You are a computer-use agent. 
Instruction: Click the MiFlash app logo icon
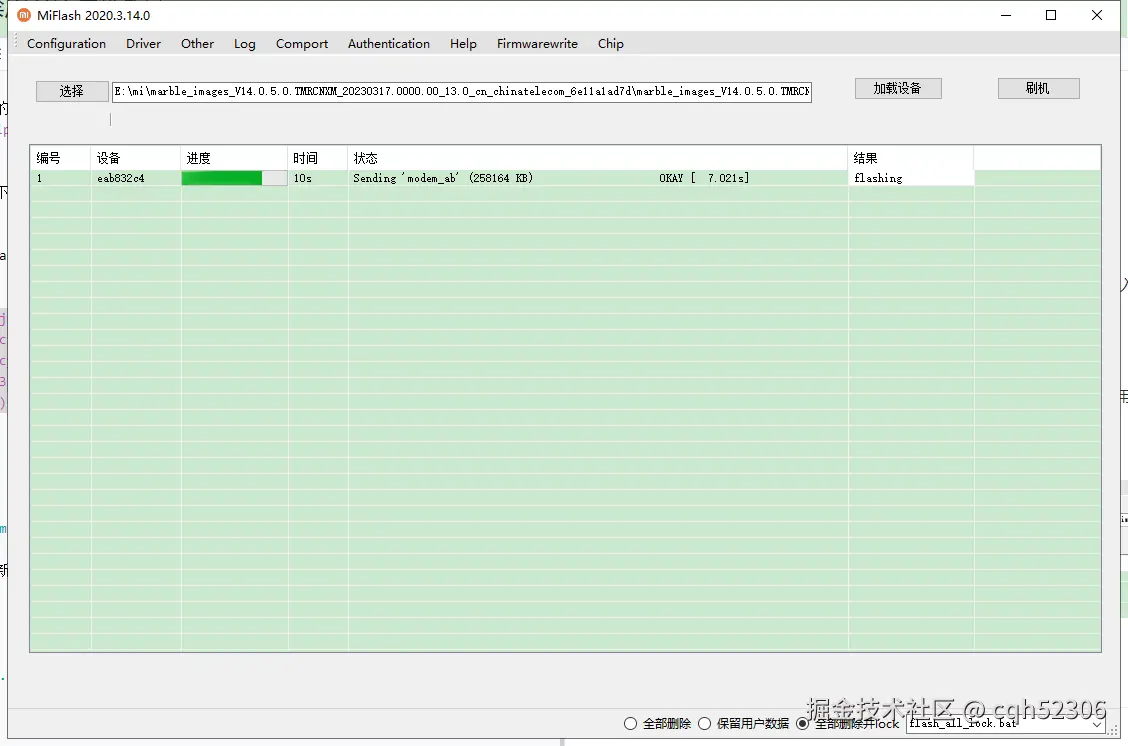(24, 15)
